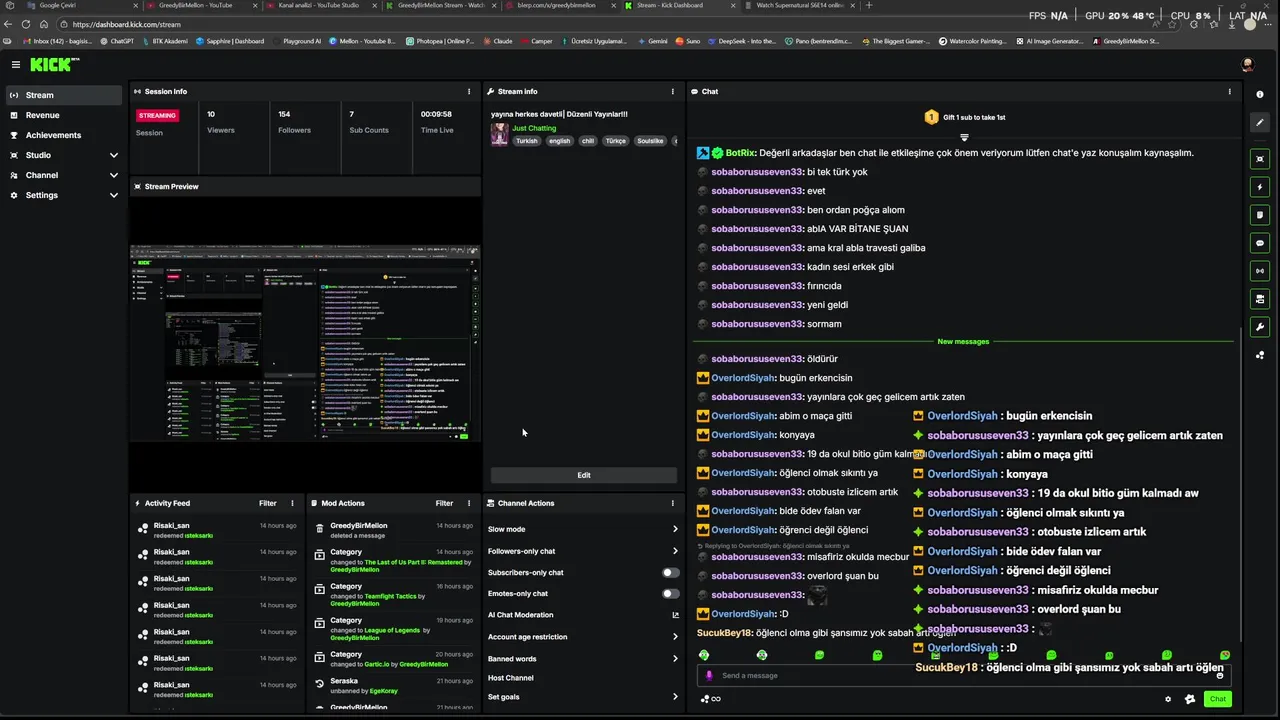This screenshot has height=720, width=1280.
Task: Open the Mod Actions Filter
Action: [444, 503]
